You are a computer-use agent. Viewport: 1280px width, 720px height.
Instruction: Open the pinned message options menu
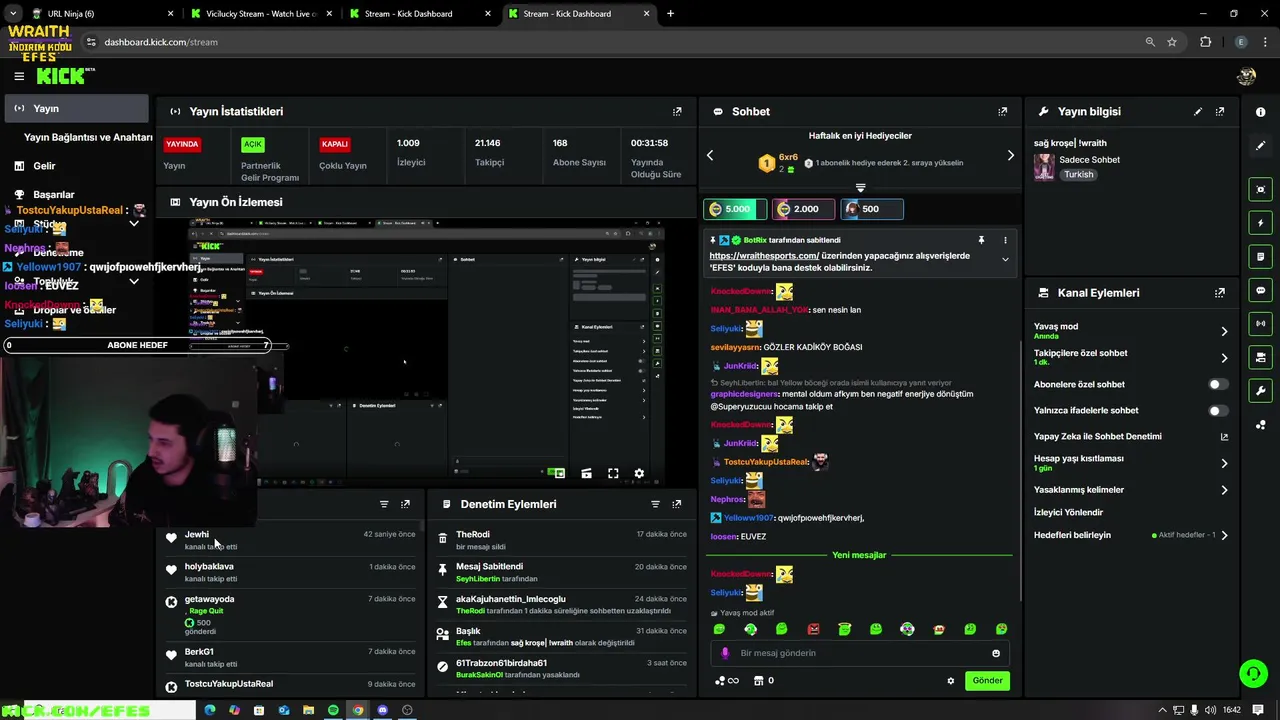coord(1005,240)
